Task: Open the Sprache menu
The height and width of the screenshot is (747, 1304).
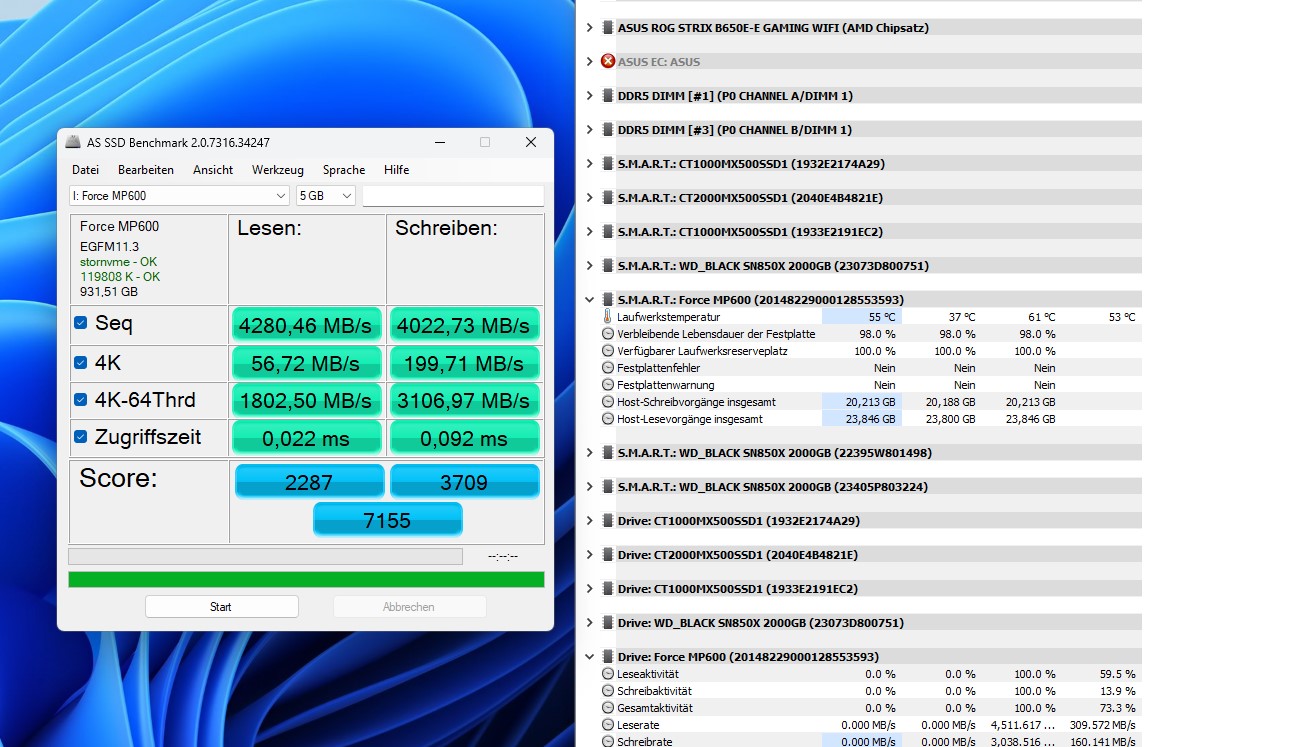Action: [x=344, y=170]
